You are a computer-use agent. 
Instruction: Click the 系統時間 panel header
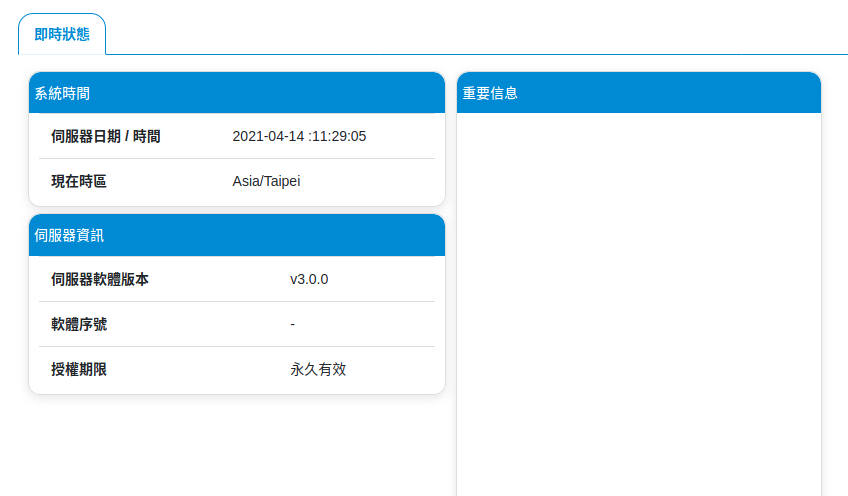(236, 93)
